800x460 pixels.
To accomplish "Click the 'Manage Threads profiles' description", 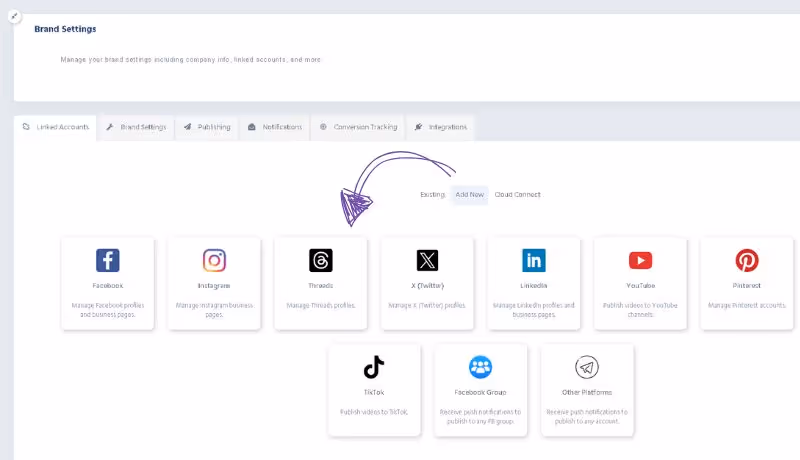I will click(x=321, y=305).
